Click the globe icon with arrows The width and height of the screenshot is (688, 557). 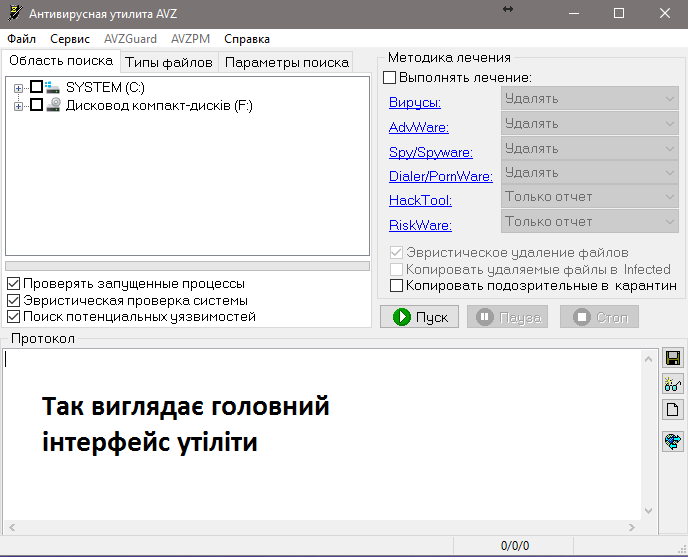tap(672, 441)
